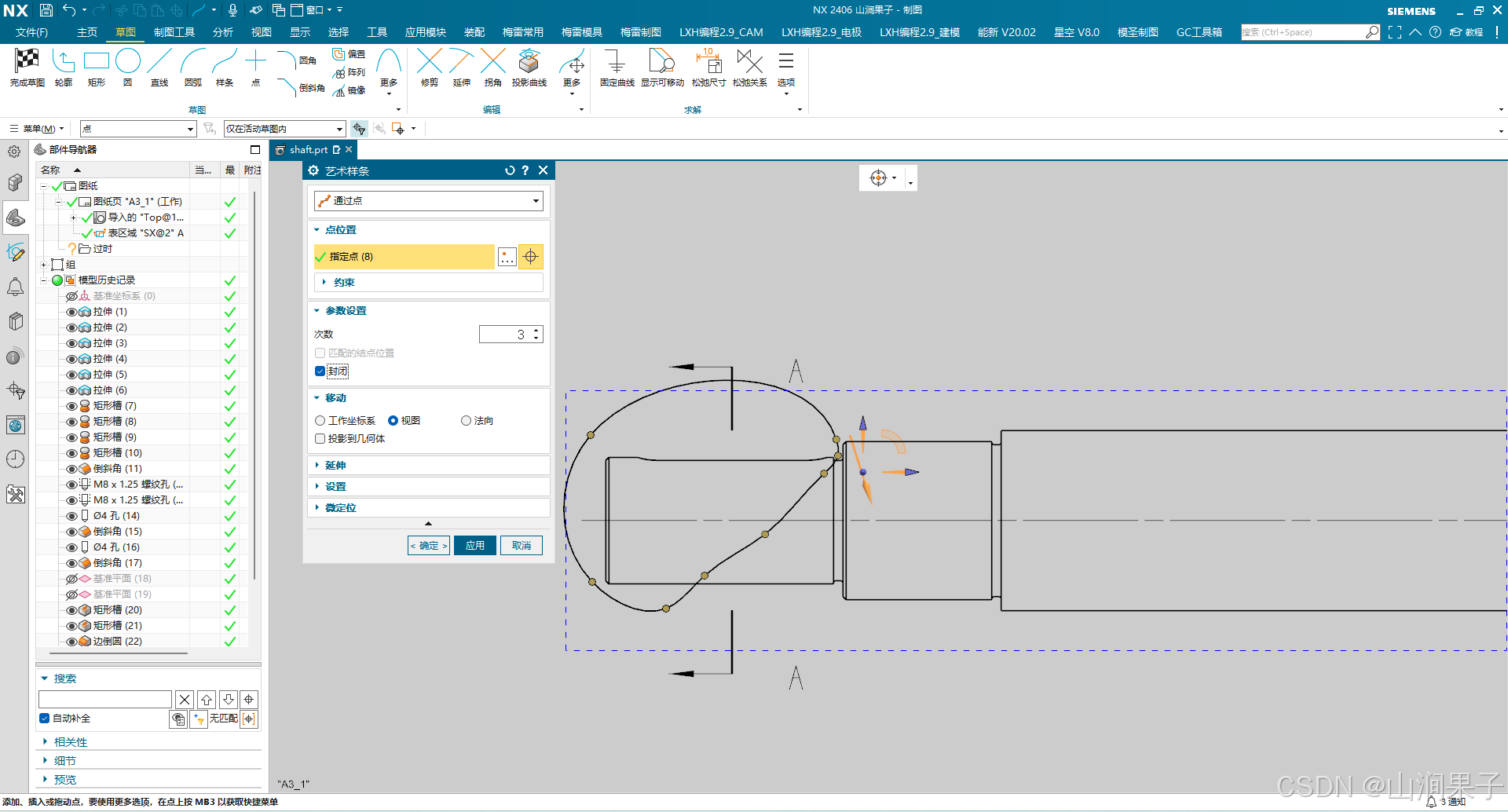The image size is (1508, 812).
Task: Click the Chamfer (倒斜角) tool
Action: tap(301, 87)
